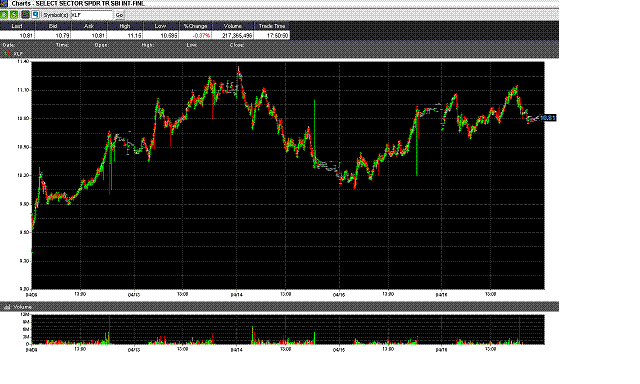Click the Go button
640x384 pixels.
(119, 15)
